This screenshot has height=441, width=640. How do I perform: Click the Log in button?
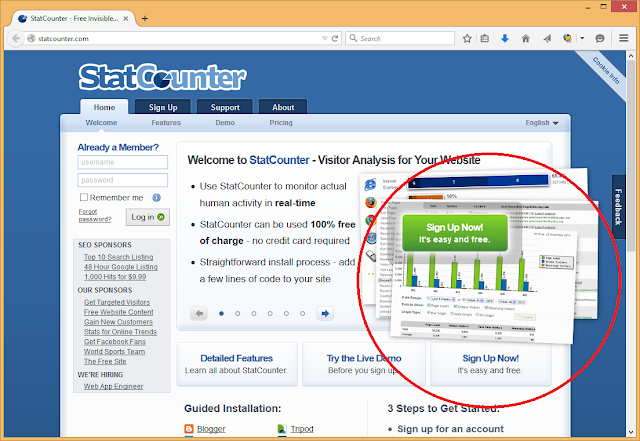[x=148, y=217]
